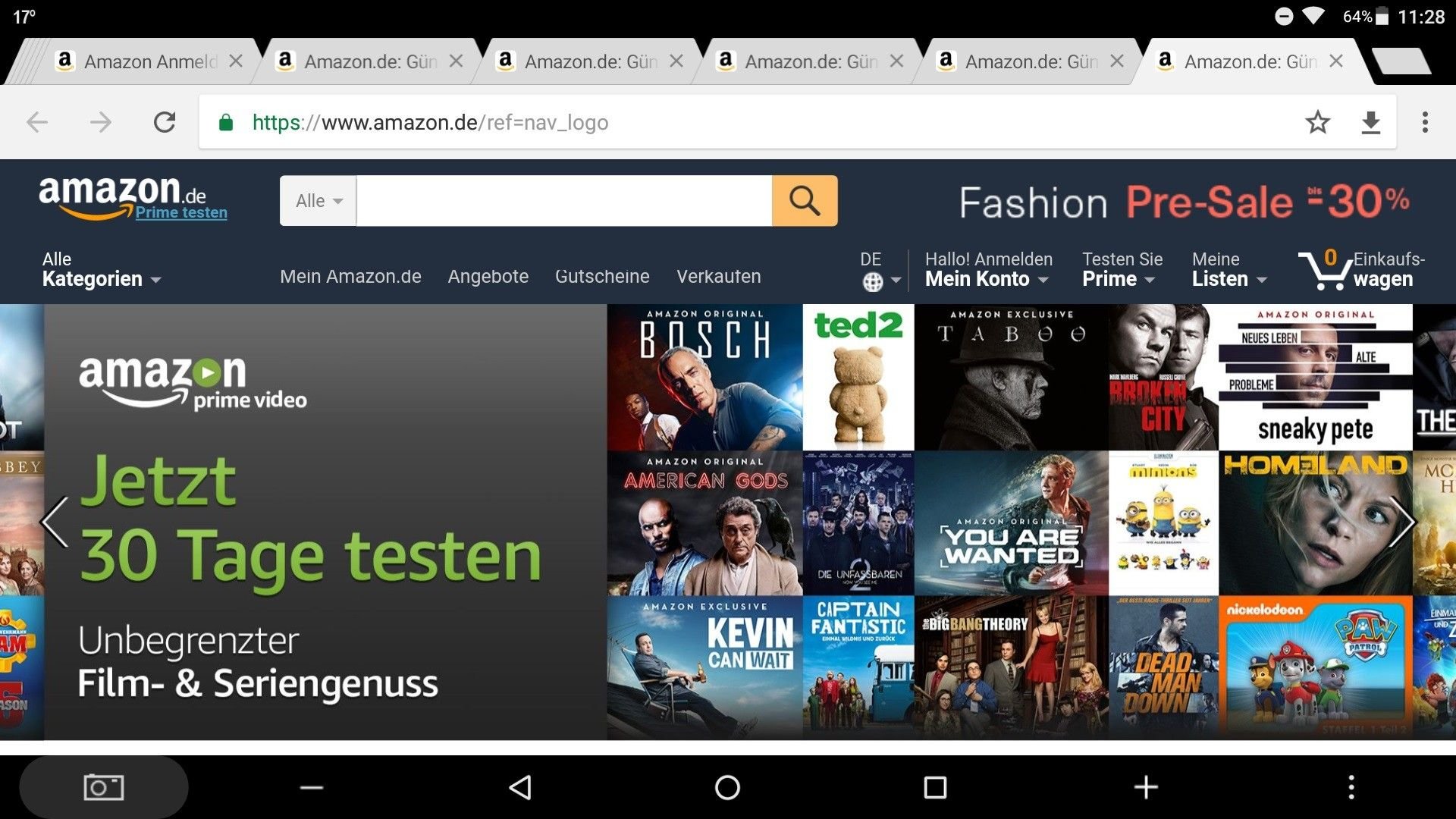
Task: Go back with the browser back arrow
Action: click(36, 122)
